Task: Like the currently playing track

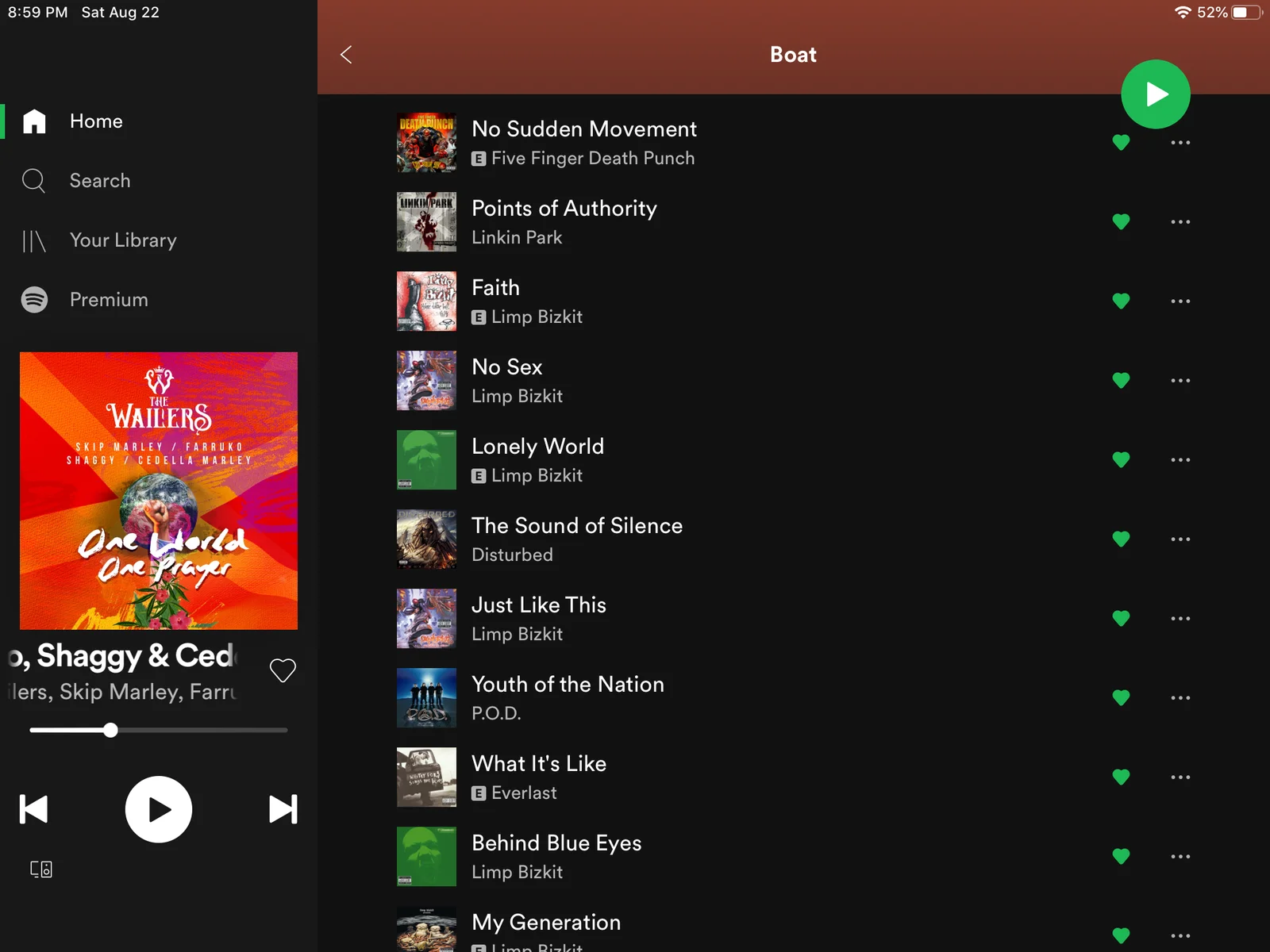Action: (x=283, y=670)
